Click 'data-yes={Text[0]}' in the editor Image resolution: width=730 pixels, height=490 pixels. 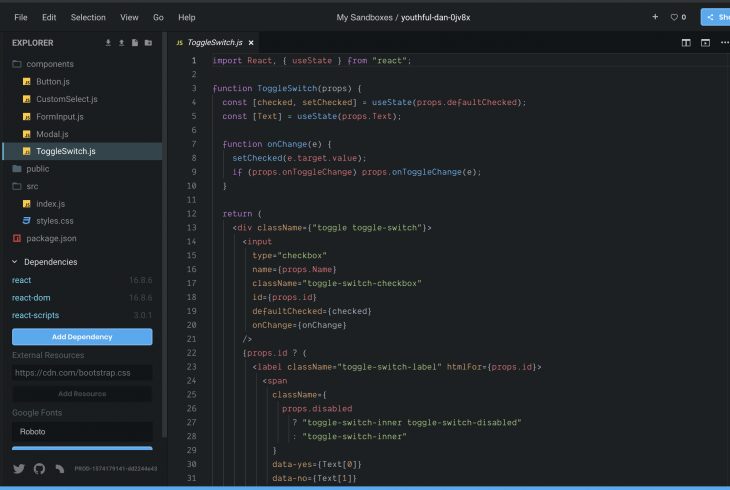[x=317, y=464]
